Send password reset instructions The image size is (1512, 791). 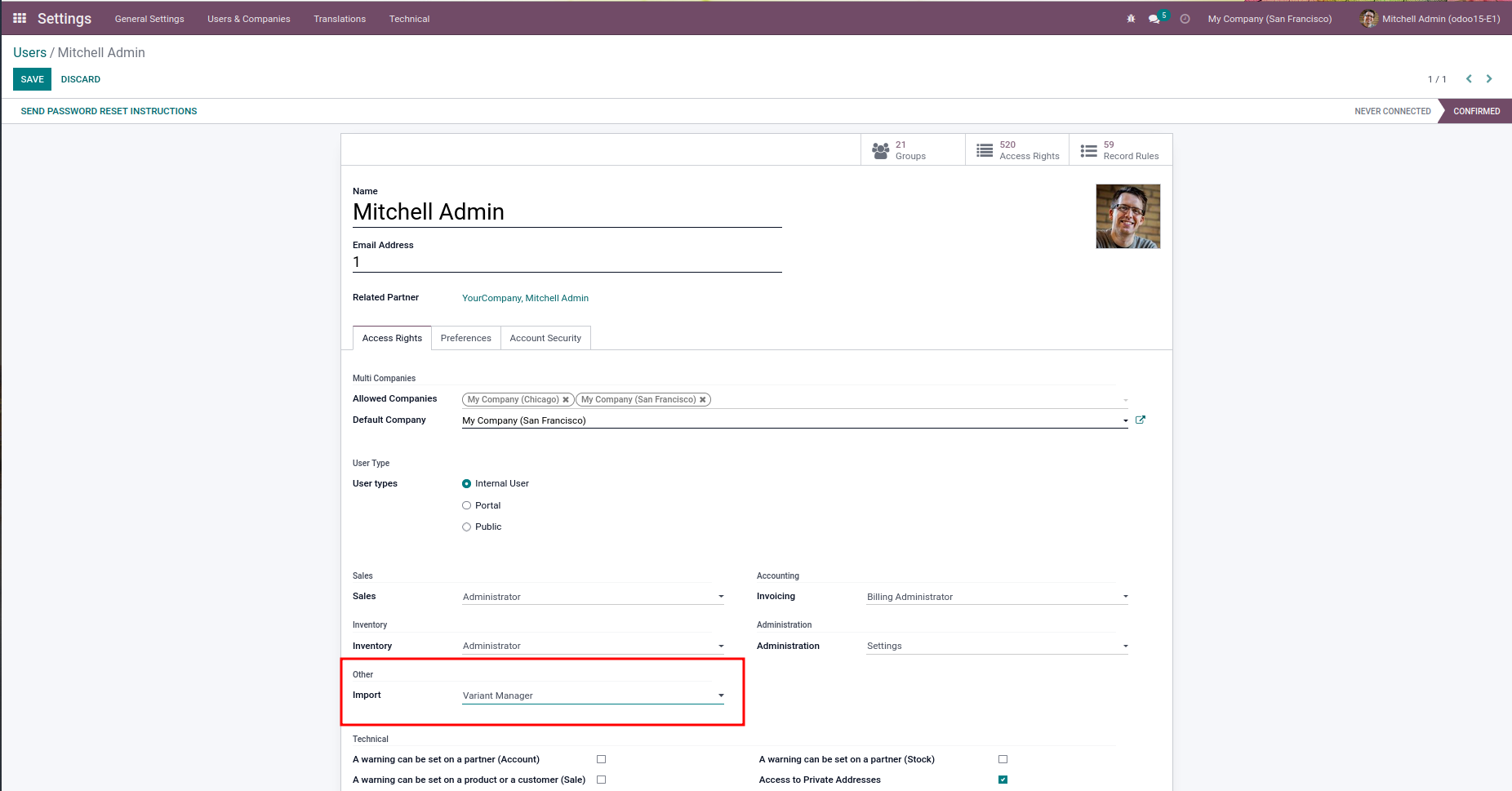coord(109,111)
